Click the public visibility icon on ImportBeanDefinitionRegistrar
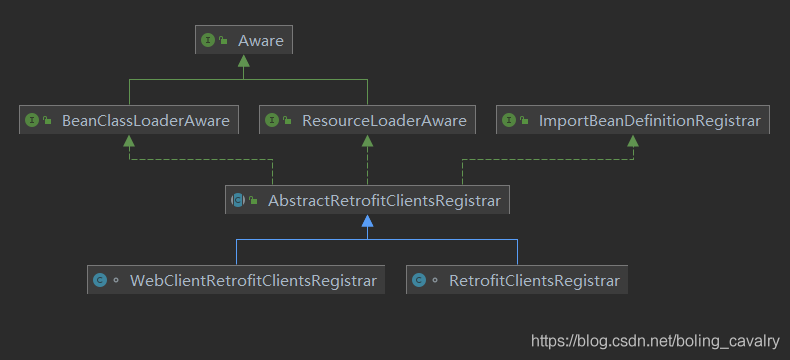Screen dimensions: 790x360 (x=524, y=121)
